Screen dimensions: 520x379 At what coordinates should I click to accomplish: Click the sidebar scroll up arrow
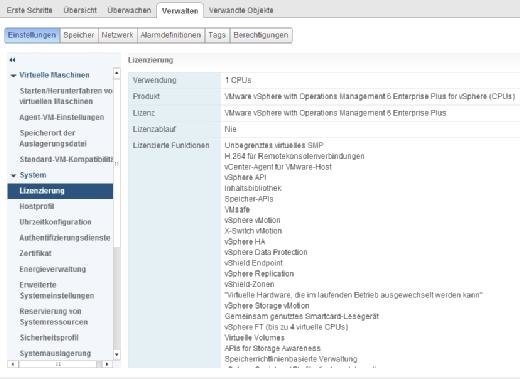[x=117, y=73]
